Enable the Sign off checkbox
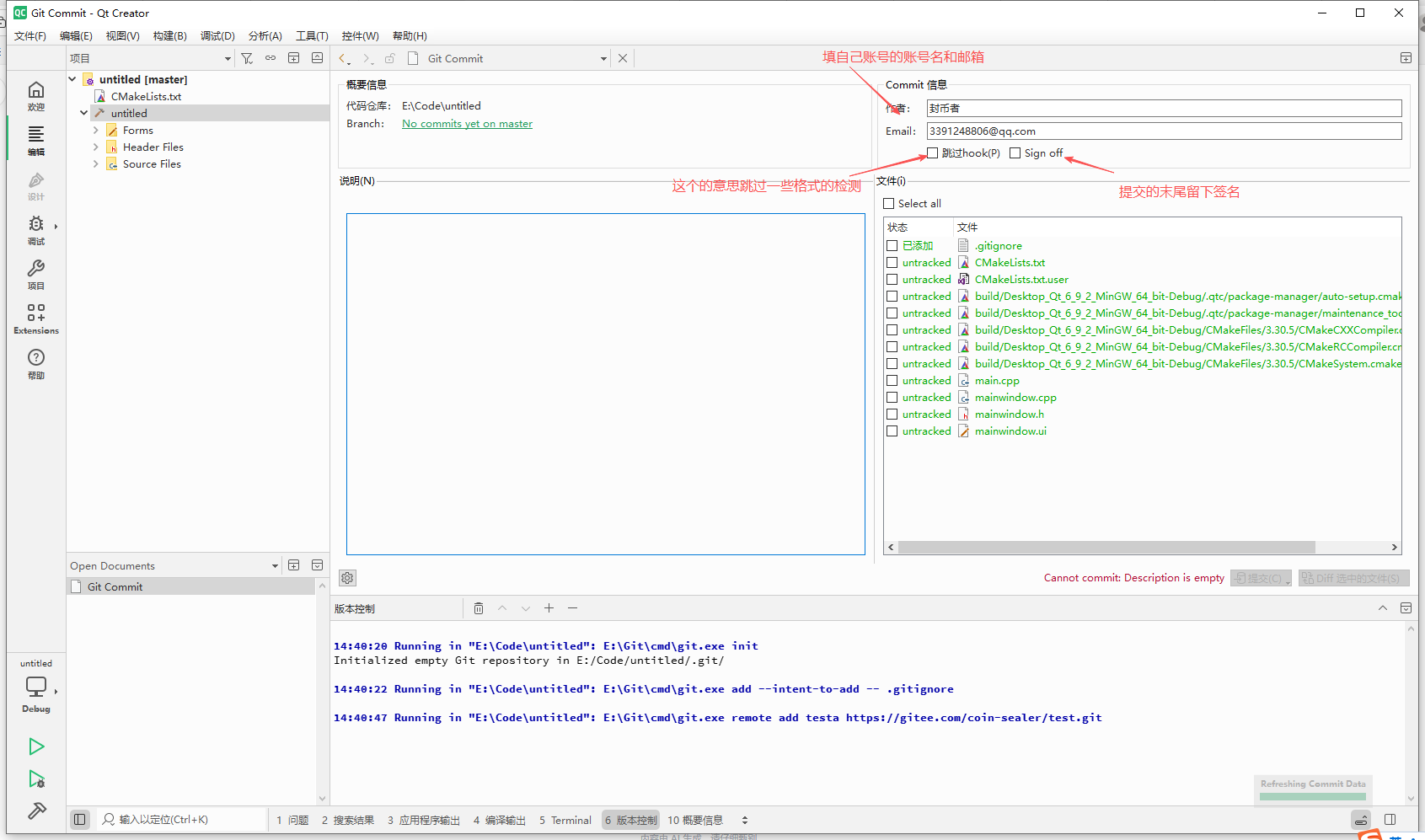The image size is (1425, 840). coord(1015,153)
